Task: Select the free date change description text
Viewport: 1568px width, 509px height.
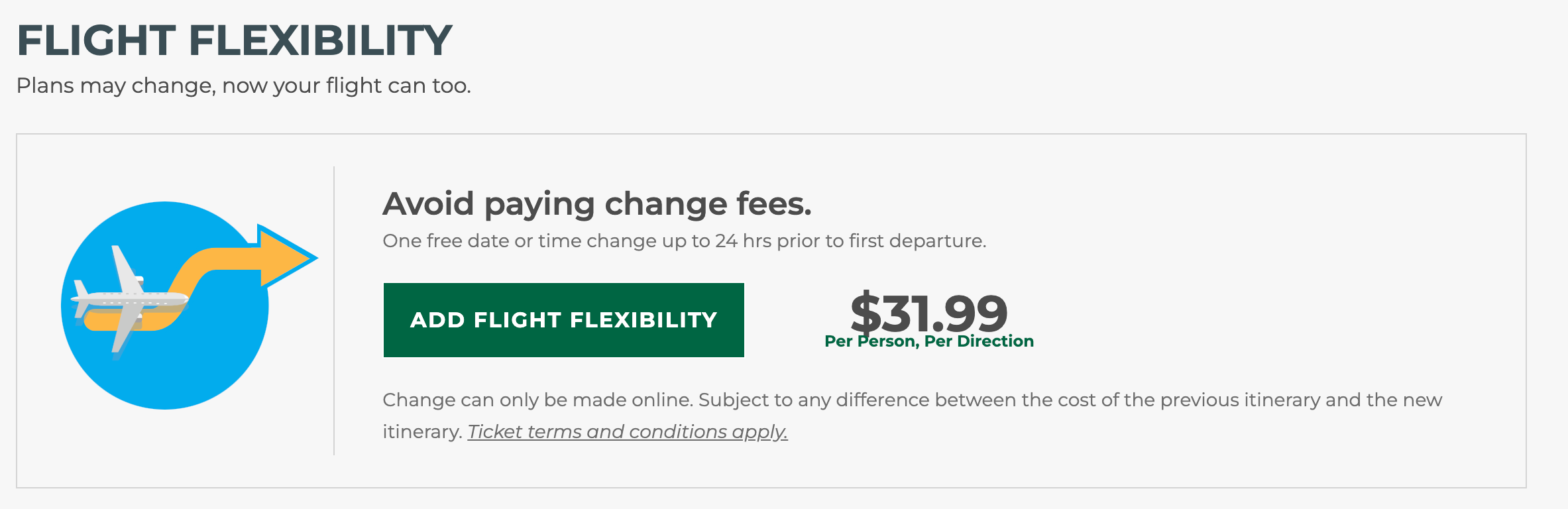Action: click(684, 241)
